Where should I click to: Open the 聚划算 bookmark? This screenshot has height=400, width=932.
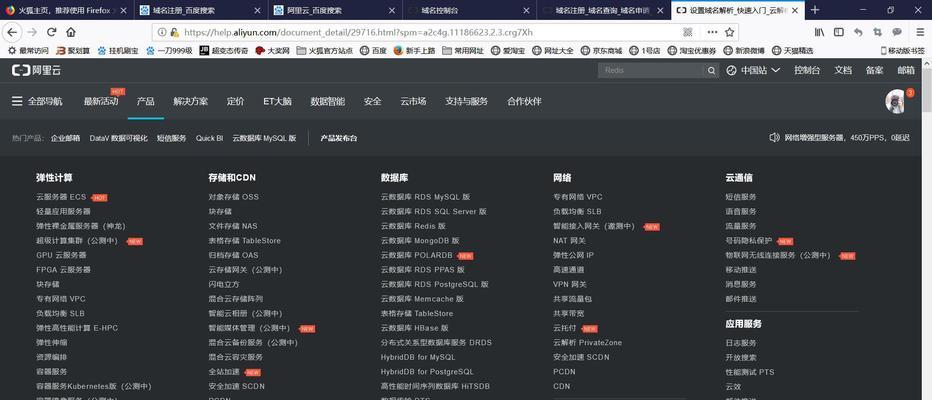coord(73,51)
